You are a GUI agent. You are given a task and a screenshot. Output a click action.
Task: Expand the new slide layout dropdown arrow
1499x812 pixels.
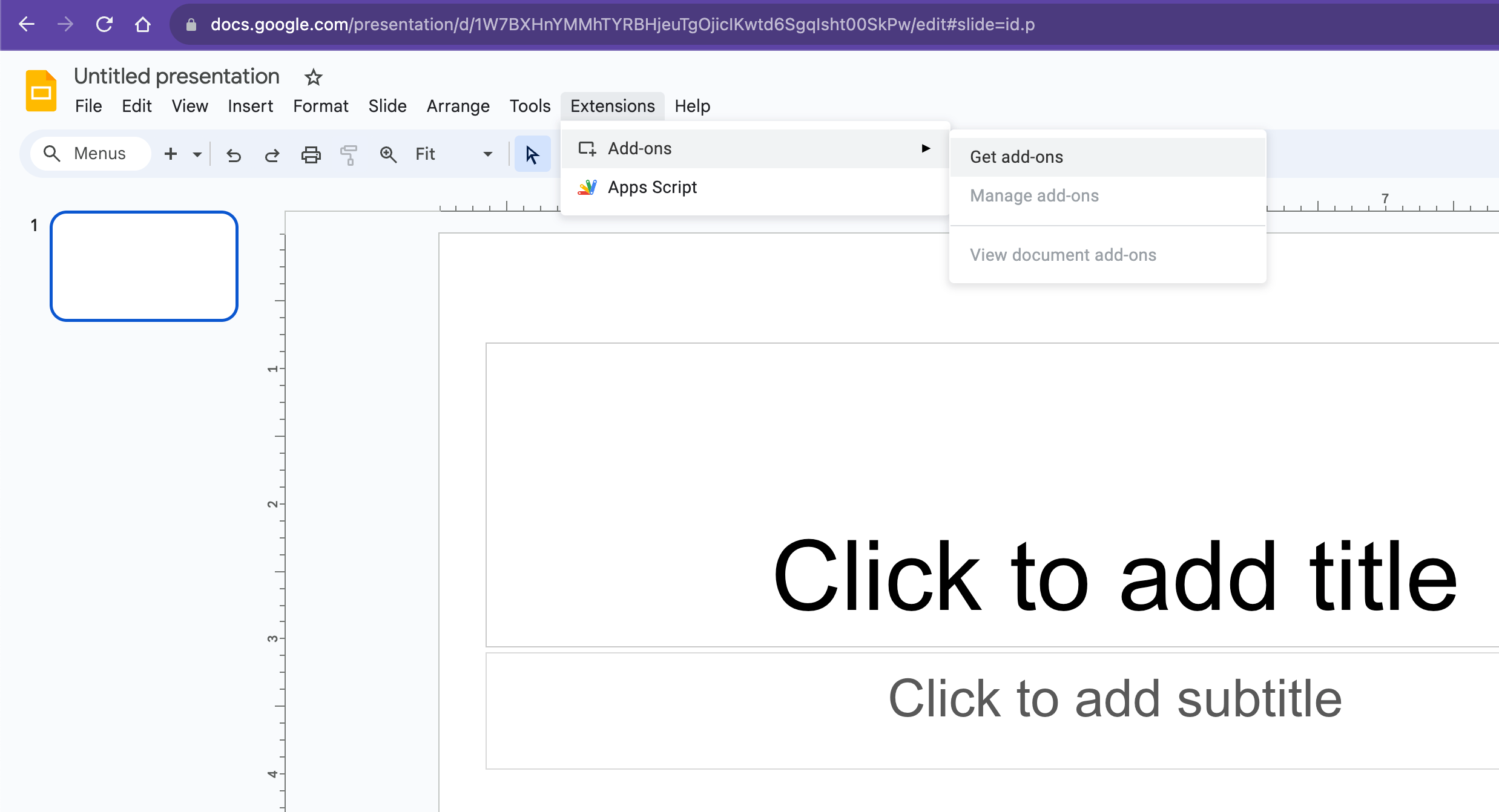(197, 154)
